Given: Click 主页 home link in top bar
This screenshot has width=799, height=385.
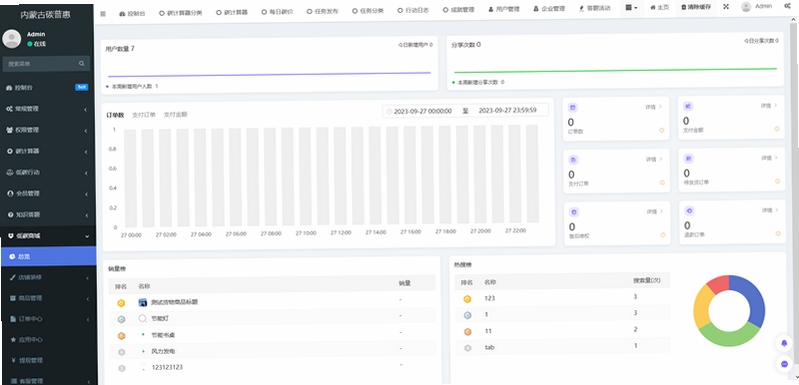Looking at the screenshot, I should pyautogui.click(x=659, y=7).
